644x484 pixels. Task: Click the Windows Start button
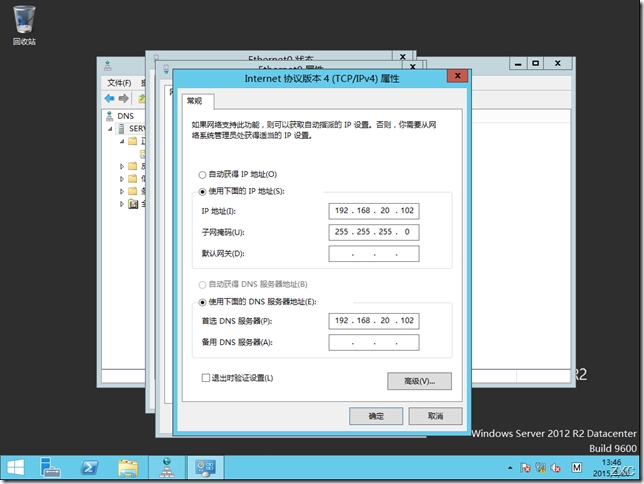[16, 467]
